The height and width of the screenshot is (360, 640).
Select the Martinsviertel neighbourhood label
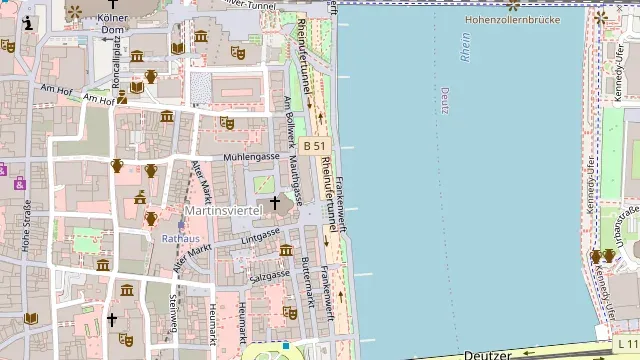pyautogui.click(x=223, y=211)
